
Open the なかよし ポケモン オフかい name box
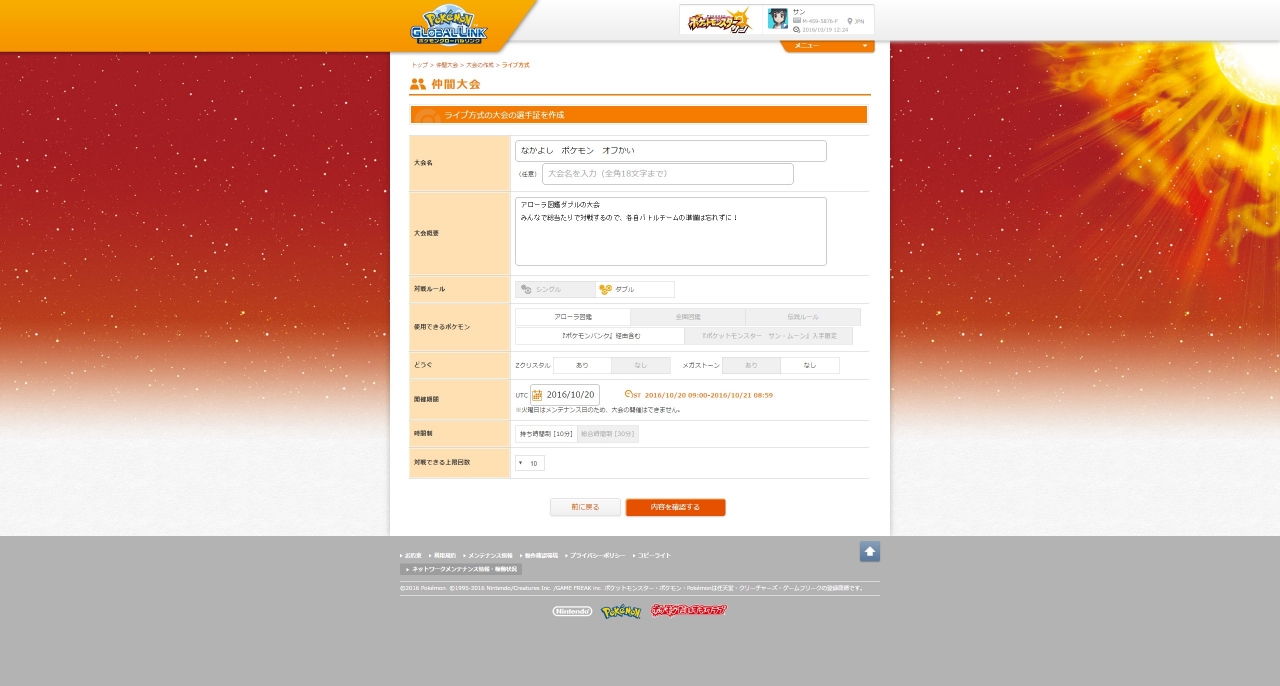coord(671,151)
